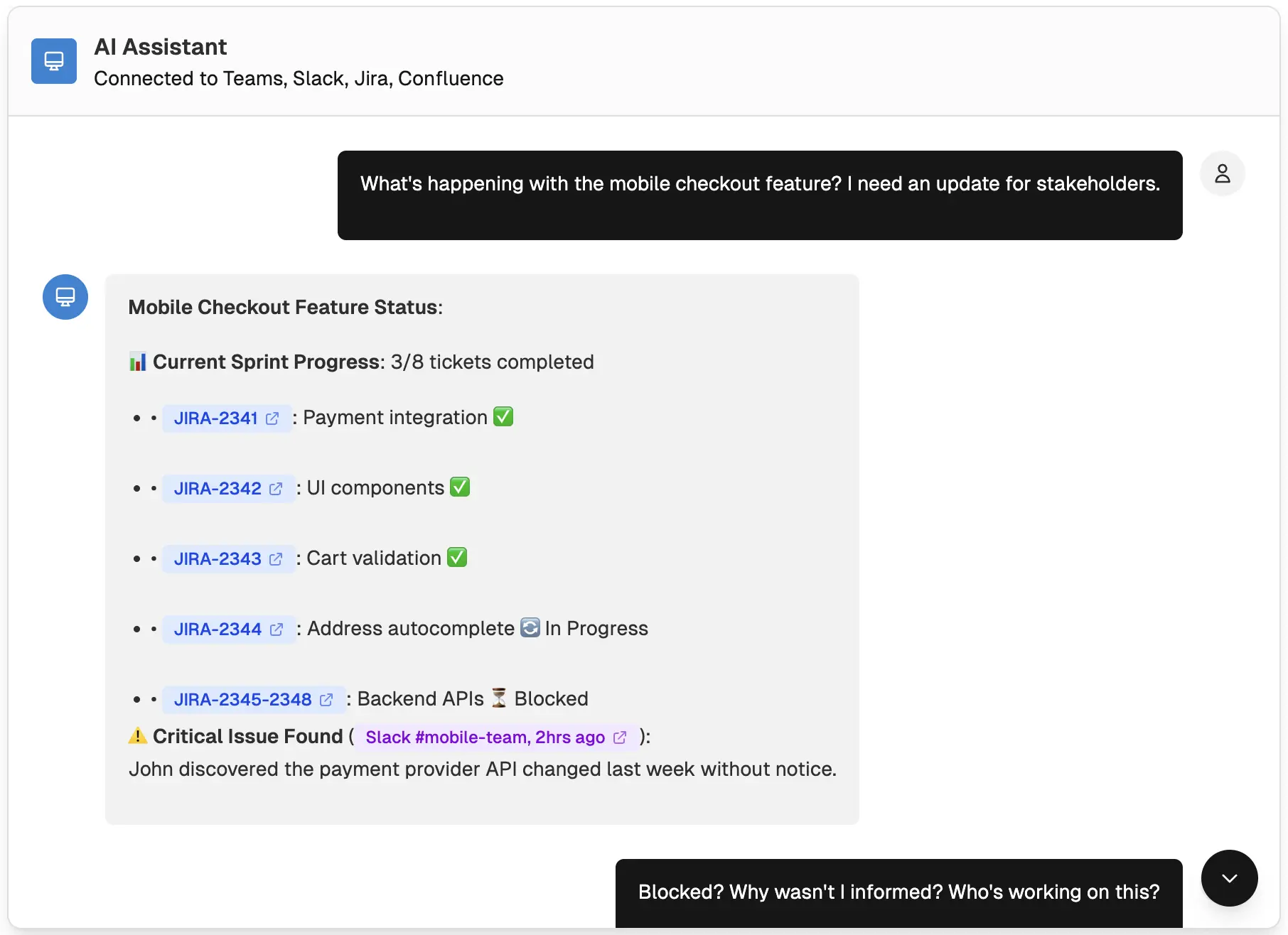Click the external link icon next to JIRA-2344

[x=277, y=629]
